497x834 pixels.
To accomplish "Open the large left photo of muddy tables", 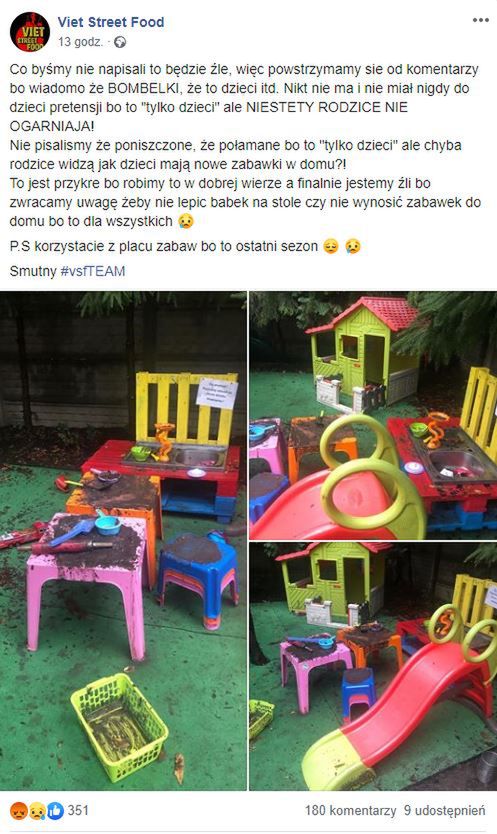I will 123,540.
